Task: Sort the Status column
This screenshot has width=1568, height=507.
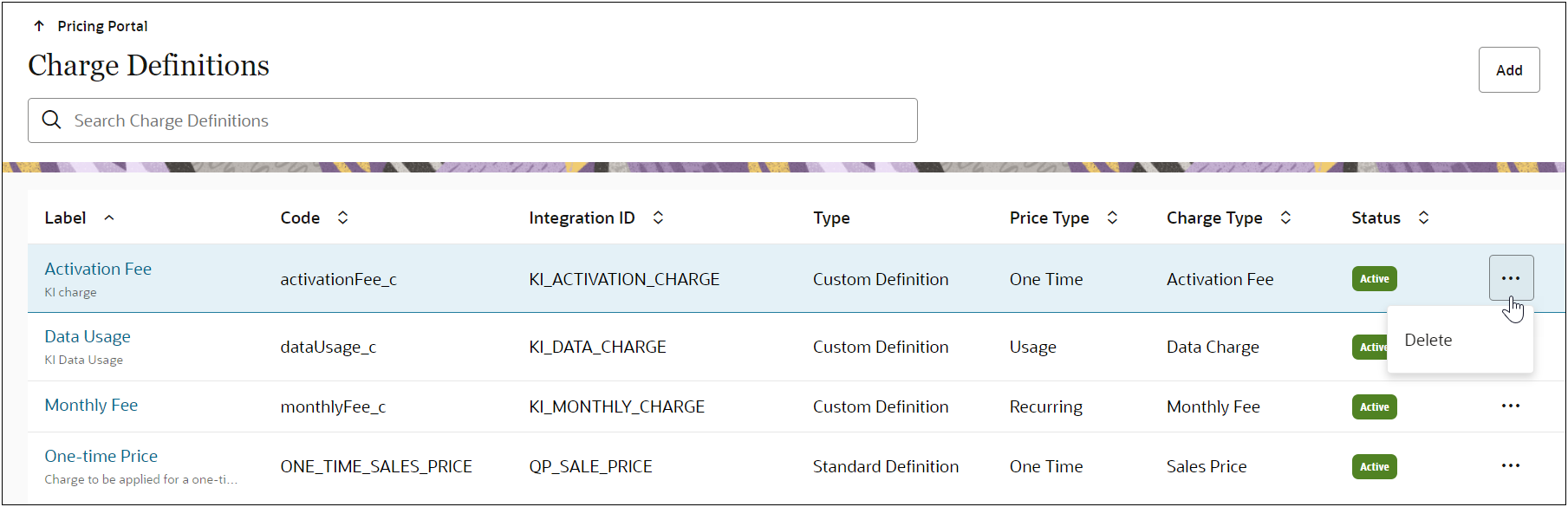Action: [x=1423, y=218]
